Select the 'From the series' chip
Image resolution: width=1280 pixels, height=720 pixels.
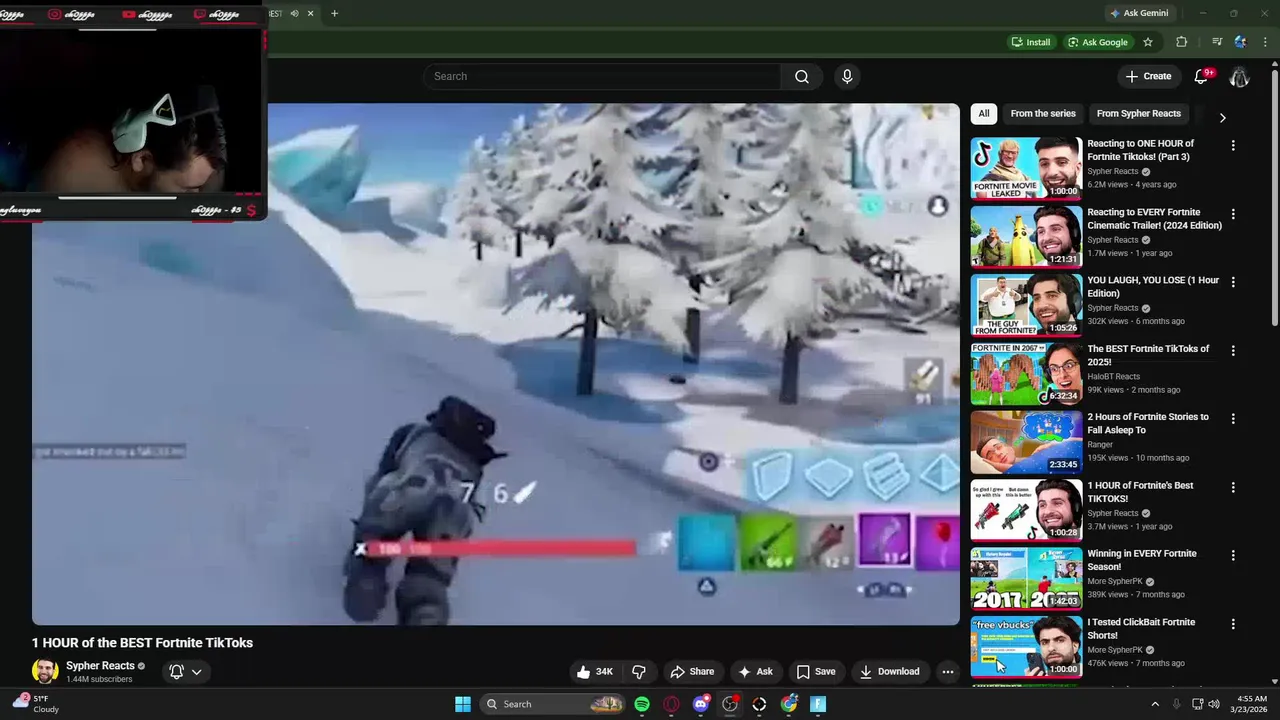coord(1043,113)
